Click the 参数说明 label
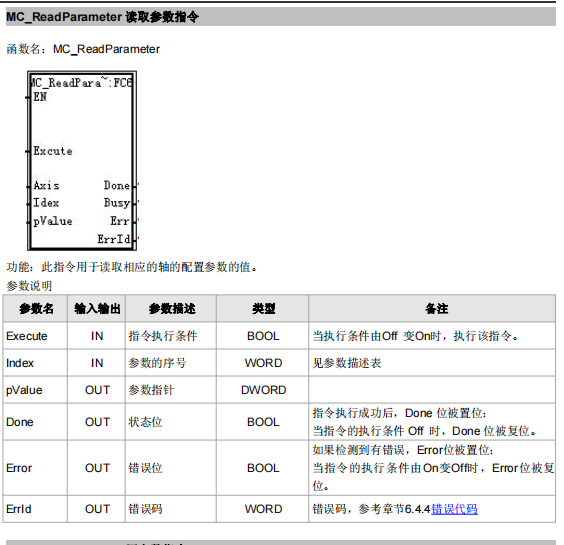This screenshot has width=564, height=545. coord(29,286)
